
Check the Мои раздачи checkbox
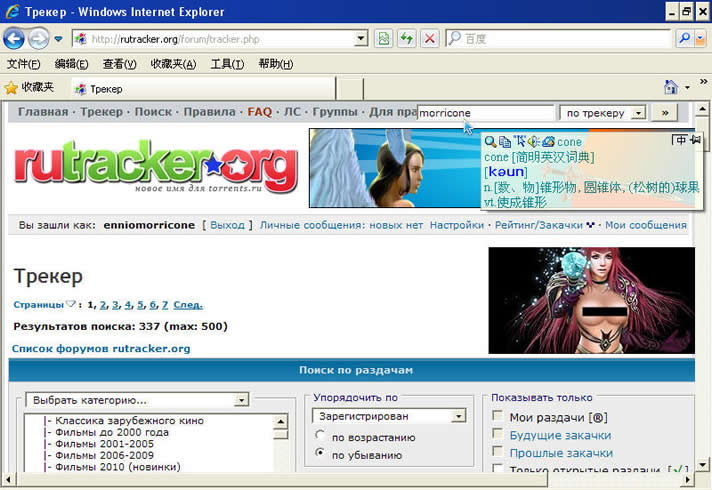498,416
